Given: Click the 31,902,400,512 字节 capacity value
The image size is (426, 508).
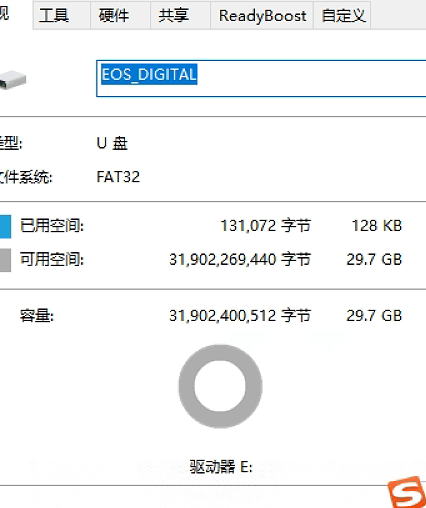Looking at the screenshot, I should click(240, 315).
